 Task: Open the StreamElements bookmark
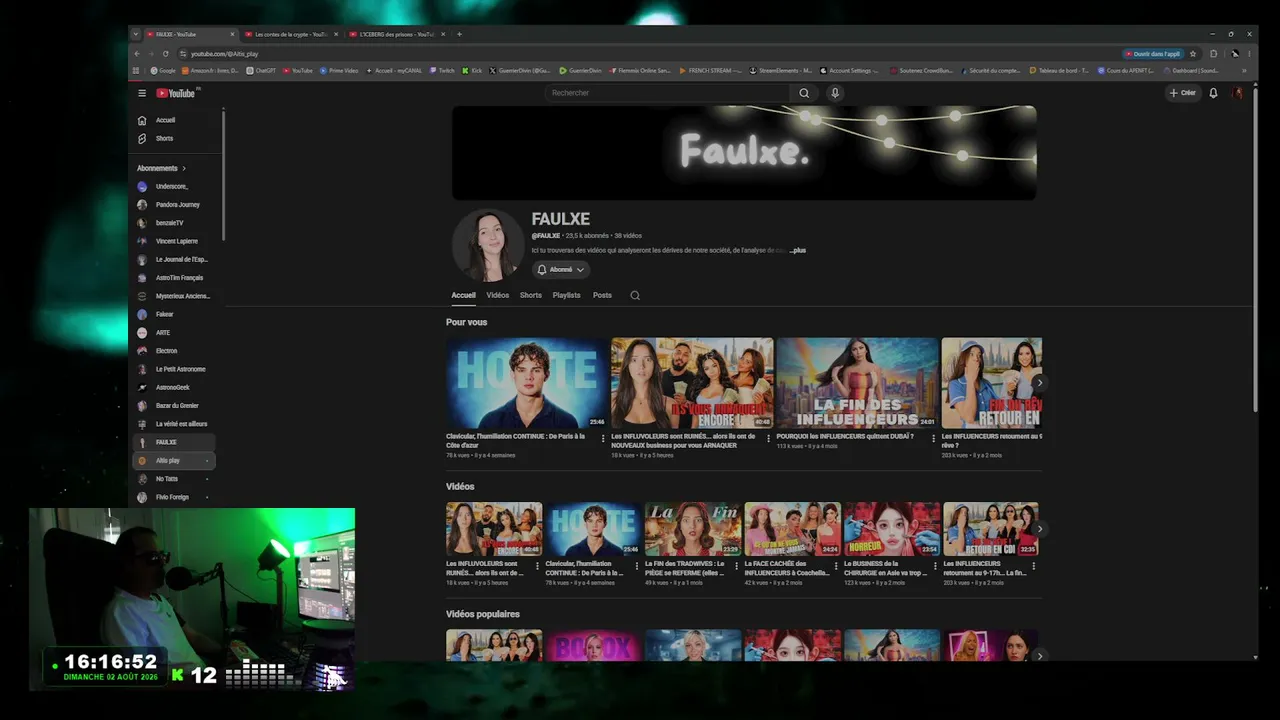click(x=781, y=71)
